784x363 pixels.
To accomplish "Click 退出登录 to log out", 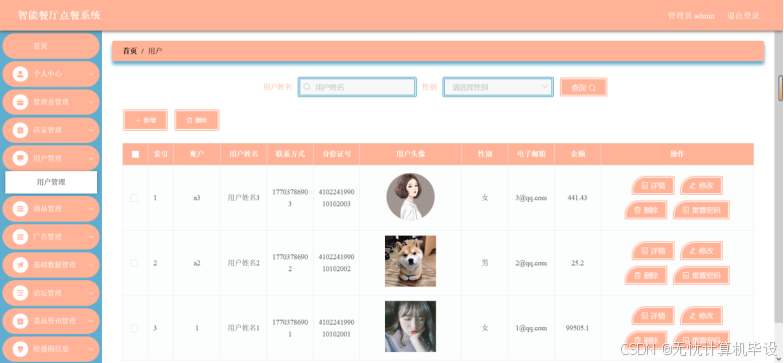I will coord(743,16).
